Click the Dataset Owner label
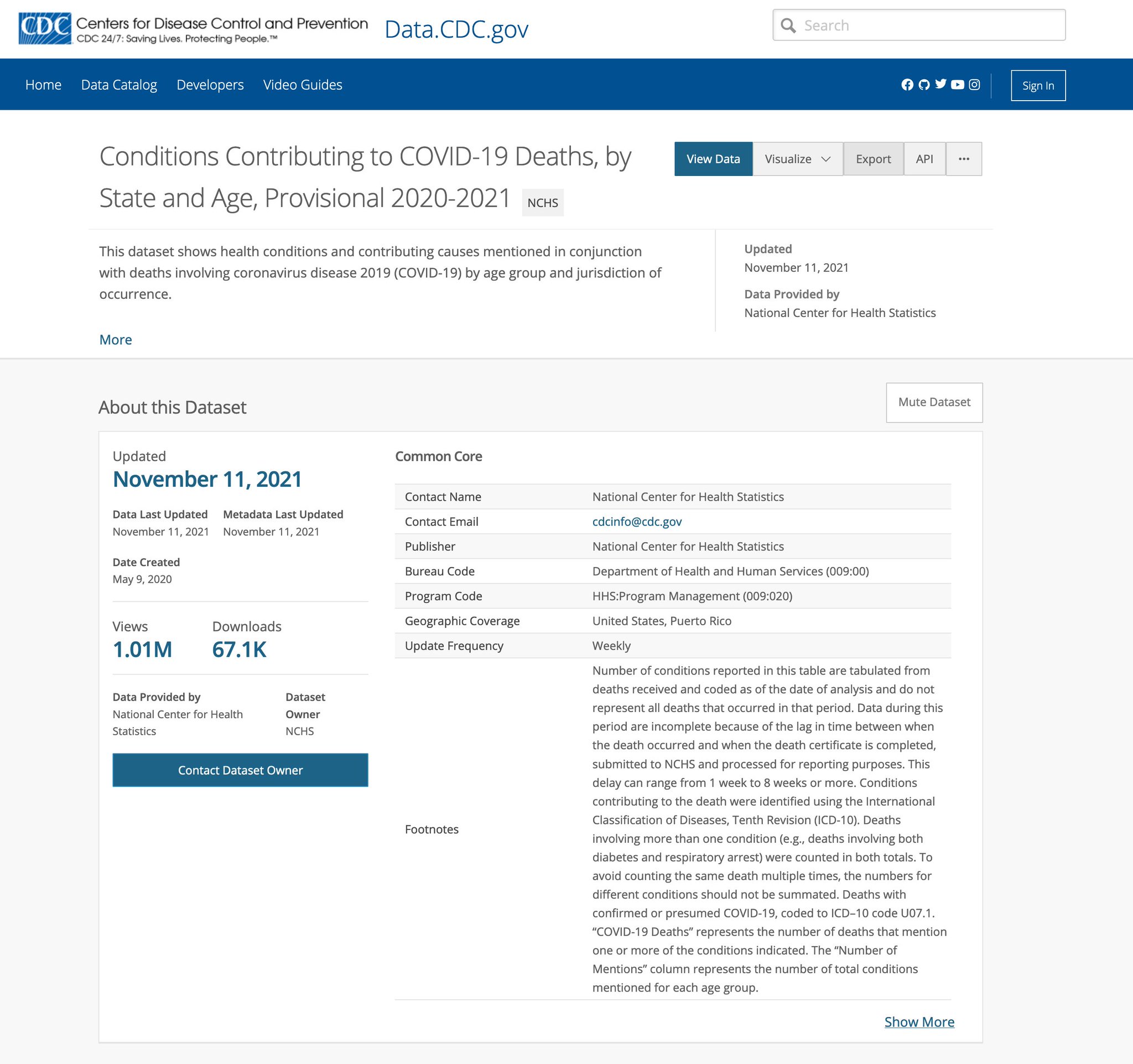 (x=305, y=705)
